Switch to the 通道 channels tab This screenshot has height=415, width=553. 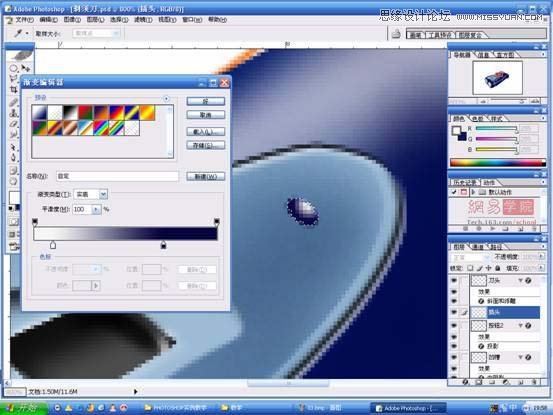(x=478, y=247)
